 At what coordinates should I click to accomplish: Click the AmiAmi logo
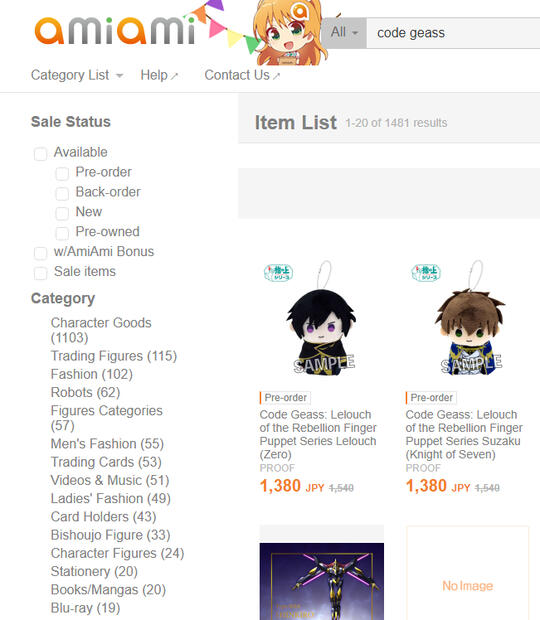point(115,30)
